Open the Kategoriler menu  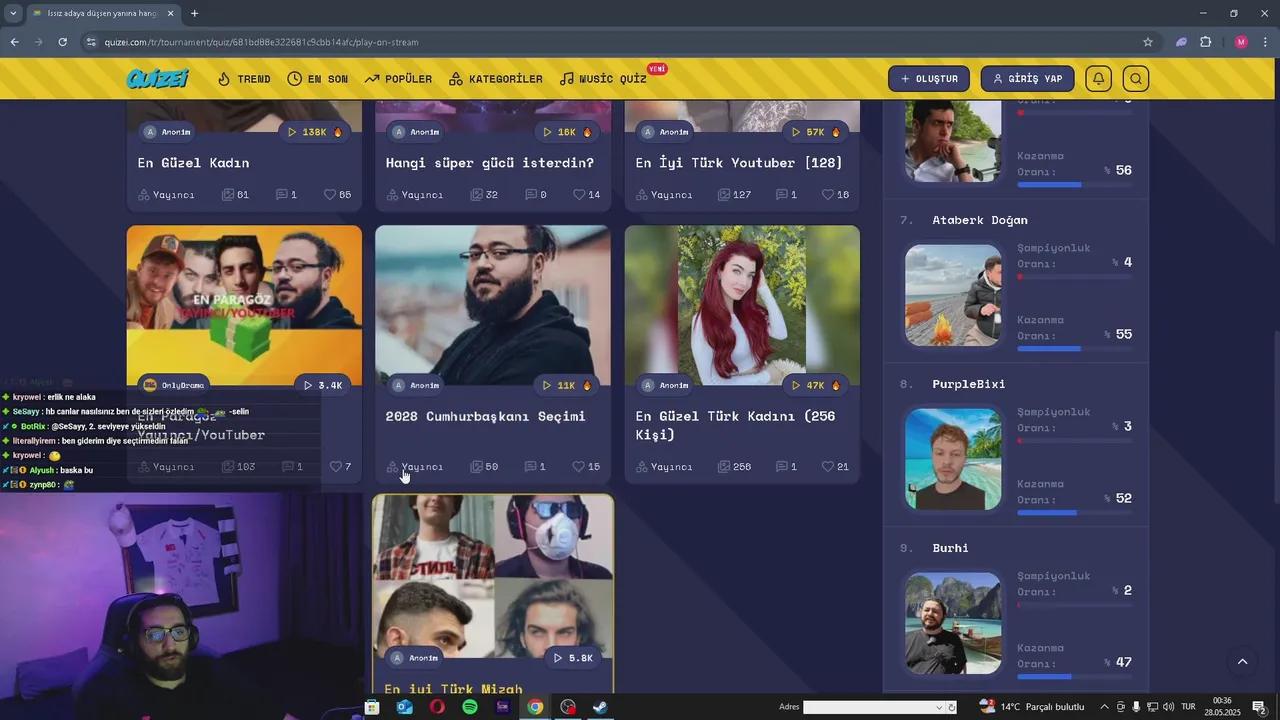coord(496,79)
